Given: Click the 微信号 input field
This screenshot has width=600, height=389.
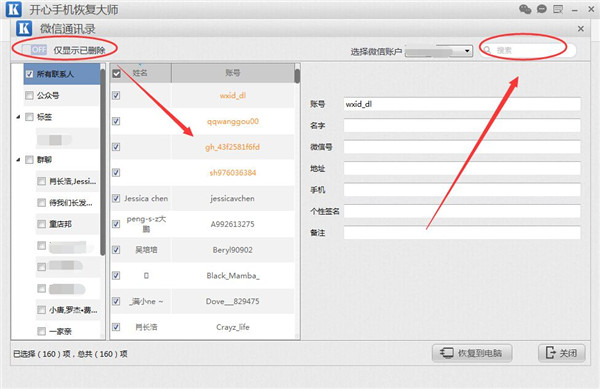Looking at the screenshot, I should point(462,147).
